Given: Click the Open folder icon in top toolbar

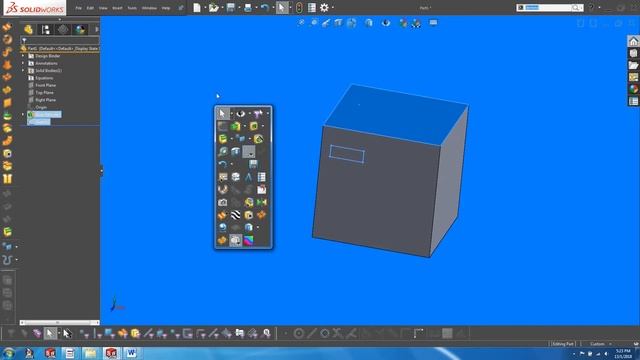Looking at the screenshot, I should click(213, 7).
